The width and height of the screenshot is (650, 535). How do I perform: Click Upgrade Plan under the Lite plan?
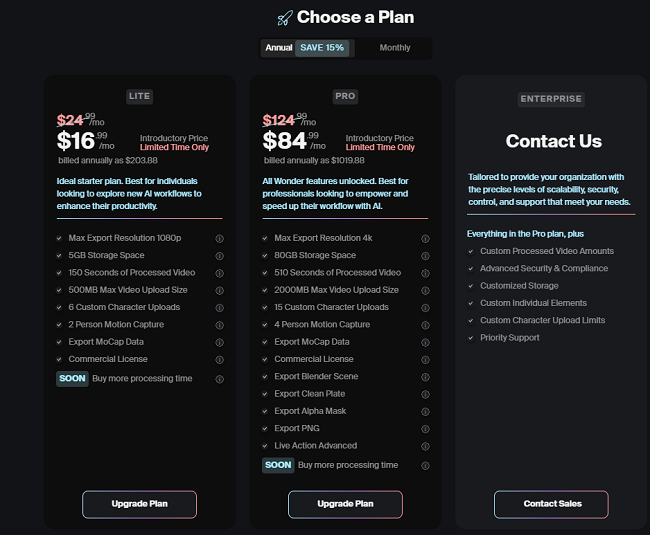[139, 504]
